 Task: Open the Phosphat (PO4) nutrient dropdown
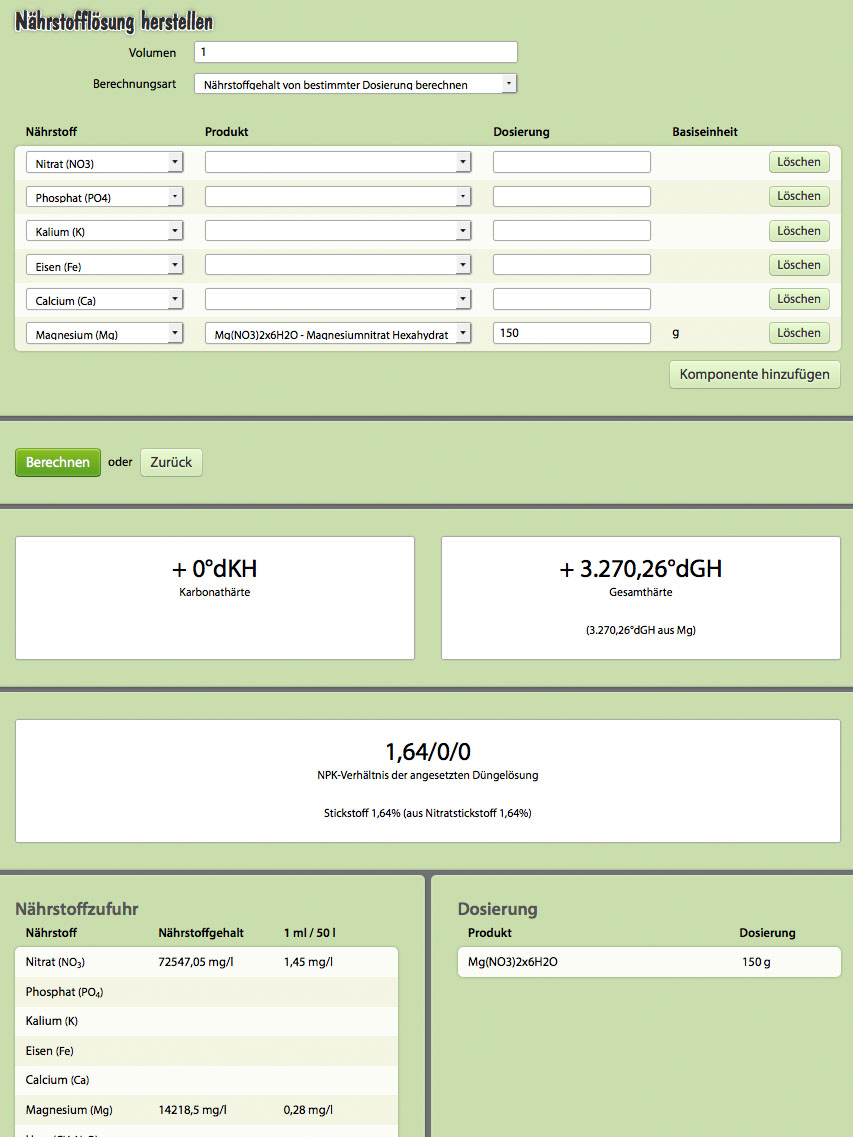tap(104, 197)
